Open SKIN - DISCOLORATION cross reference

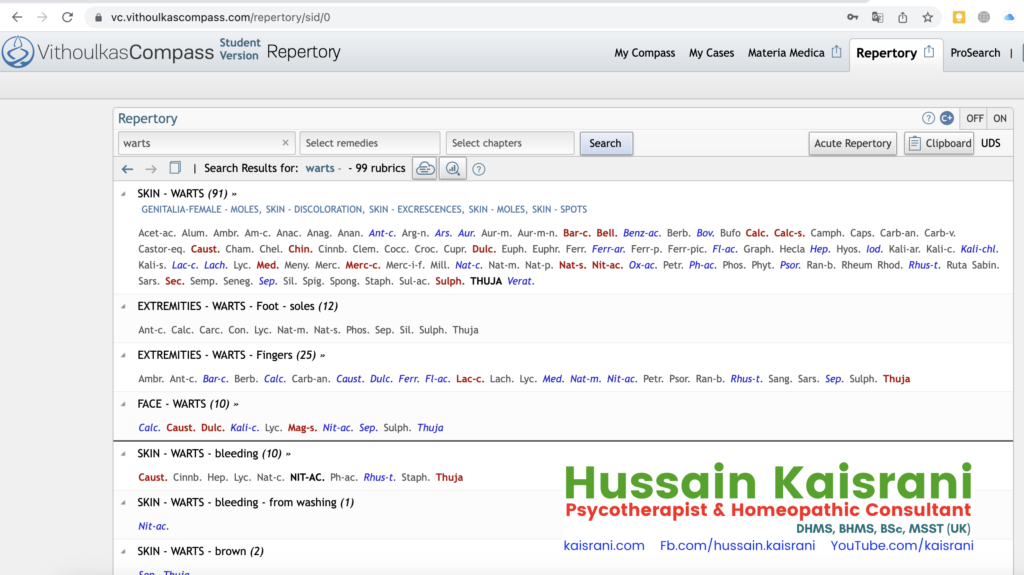(314, 209)
